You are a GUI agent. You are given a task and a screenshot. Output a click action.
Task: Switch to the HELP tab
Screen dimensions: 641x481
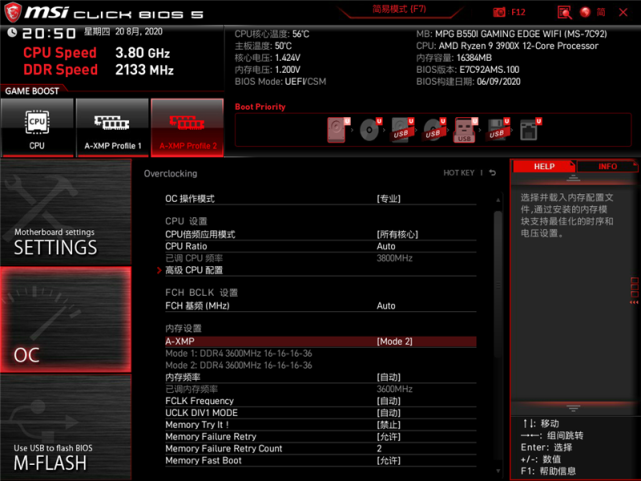(544, 166)
